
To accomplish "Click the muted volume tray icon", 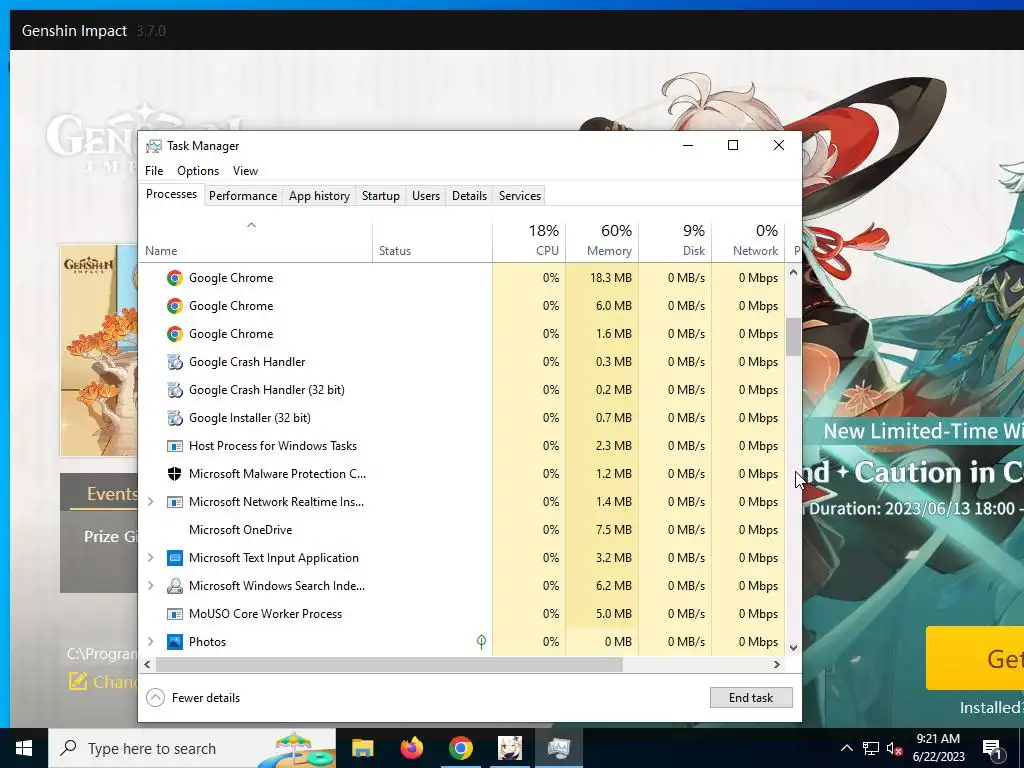I will coord(895,748).
